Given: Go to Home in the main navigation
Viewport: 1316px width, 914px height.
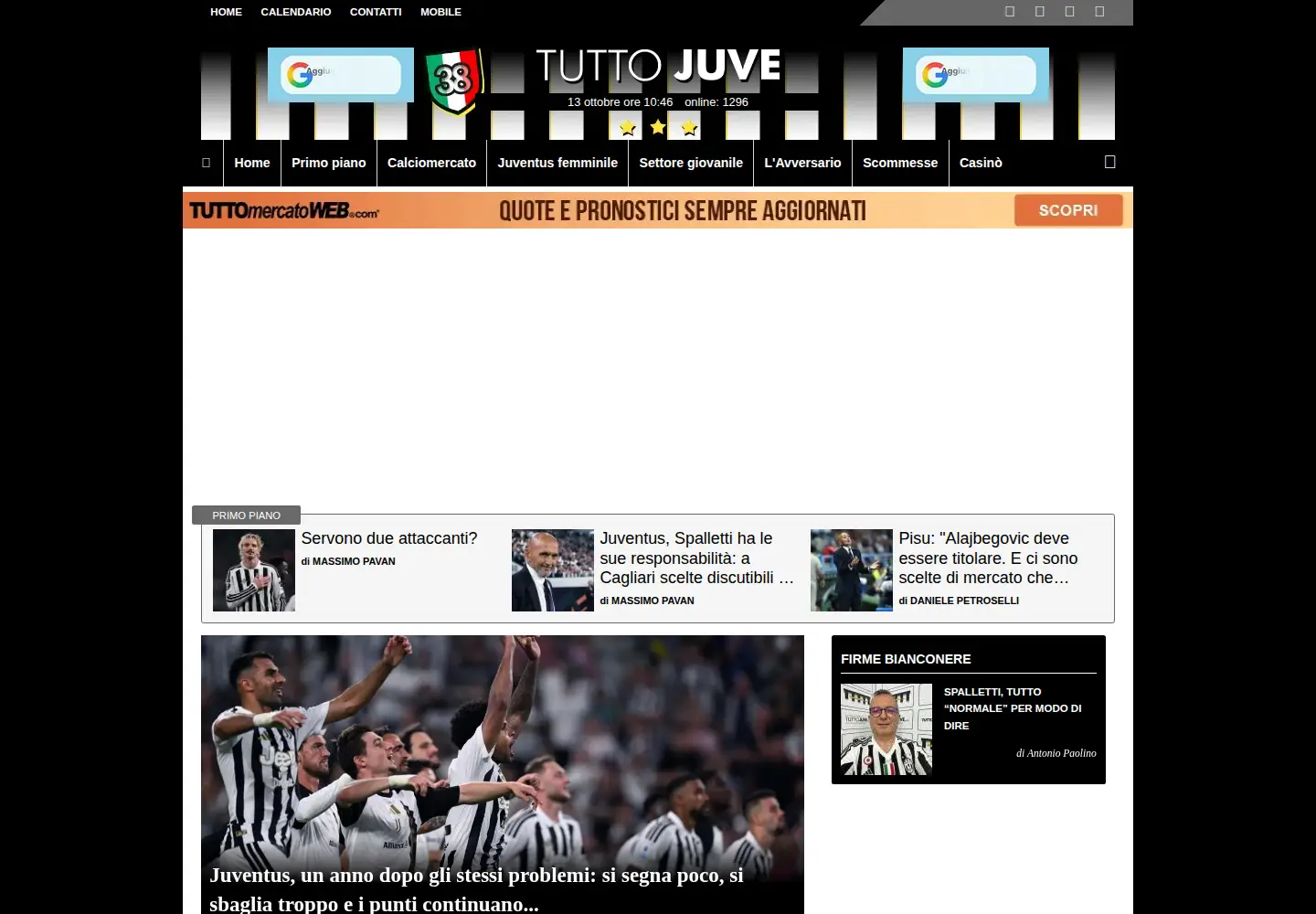Looking at the screenshot, I should point(252,163).
